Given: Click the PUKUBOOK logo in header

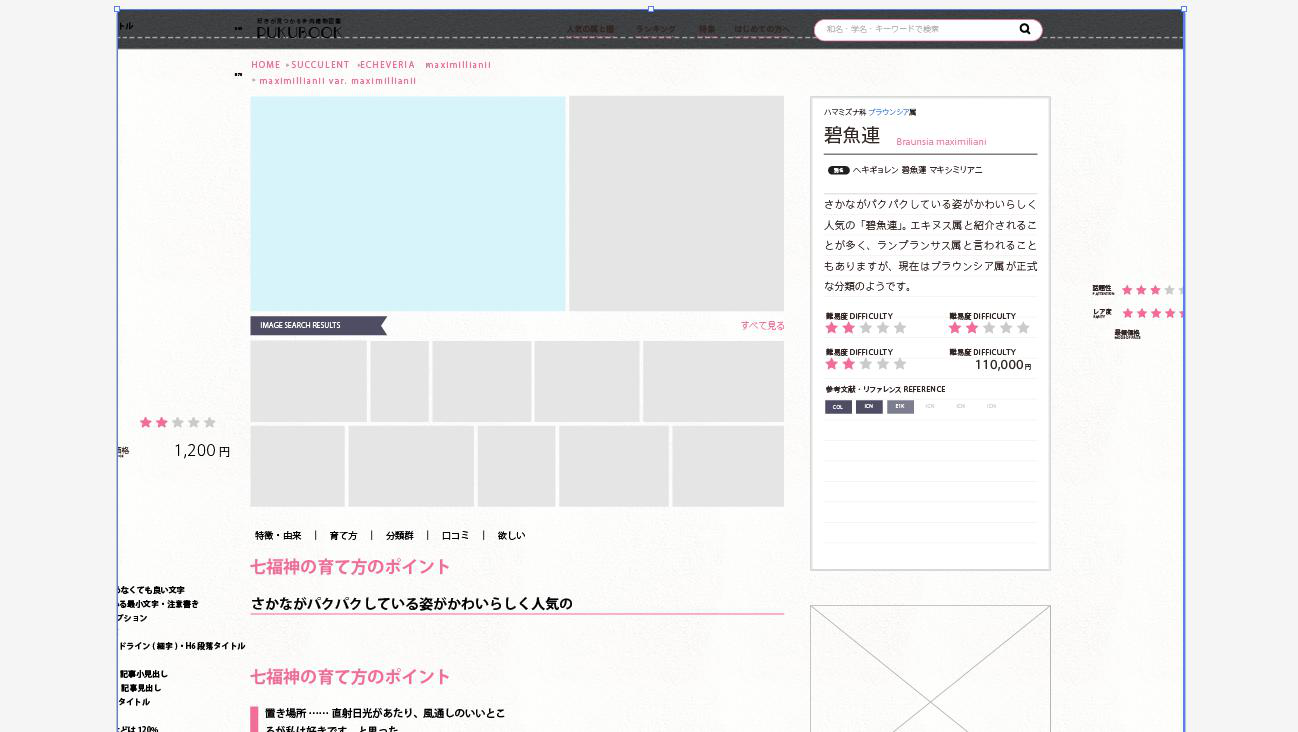Looking at the screenshot, I should point(298,29).
